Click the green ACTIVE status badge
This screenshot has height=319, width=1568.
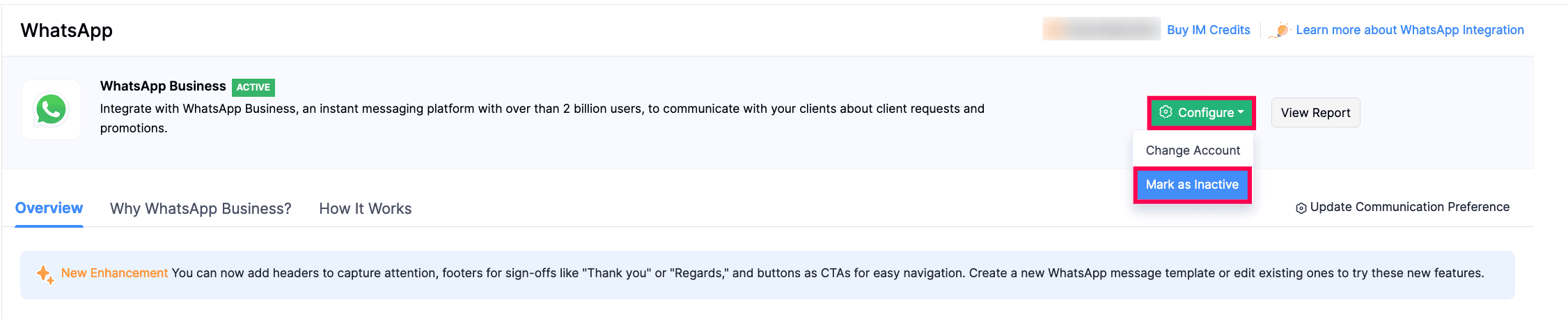(x=253, y=87)
